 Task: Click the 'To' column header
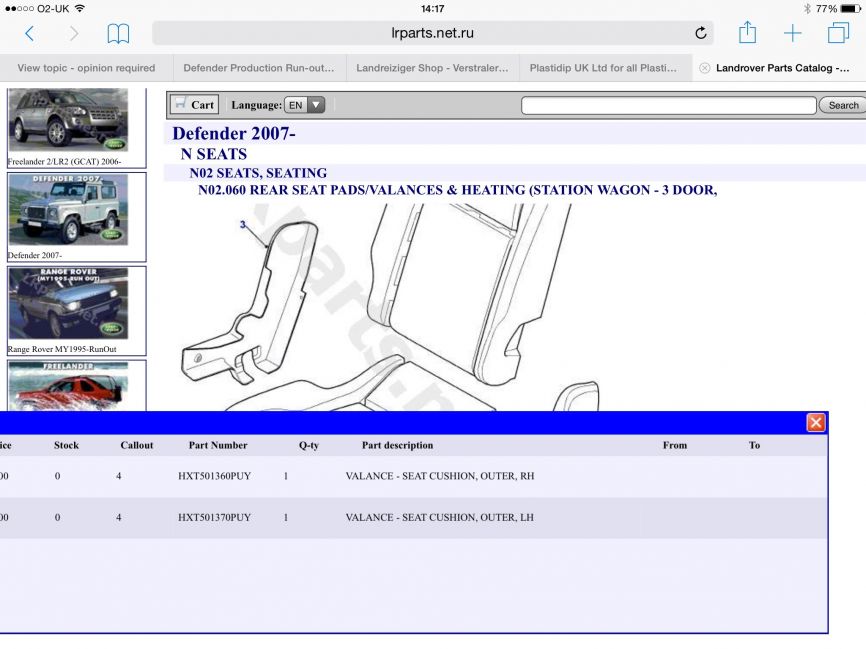(754, 445)
